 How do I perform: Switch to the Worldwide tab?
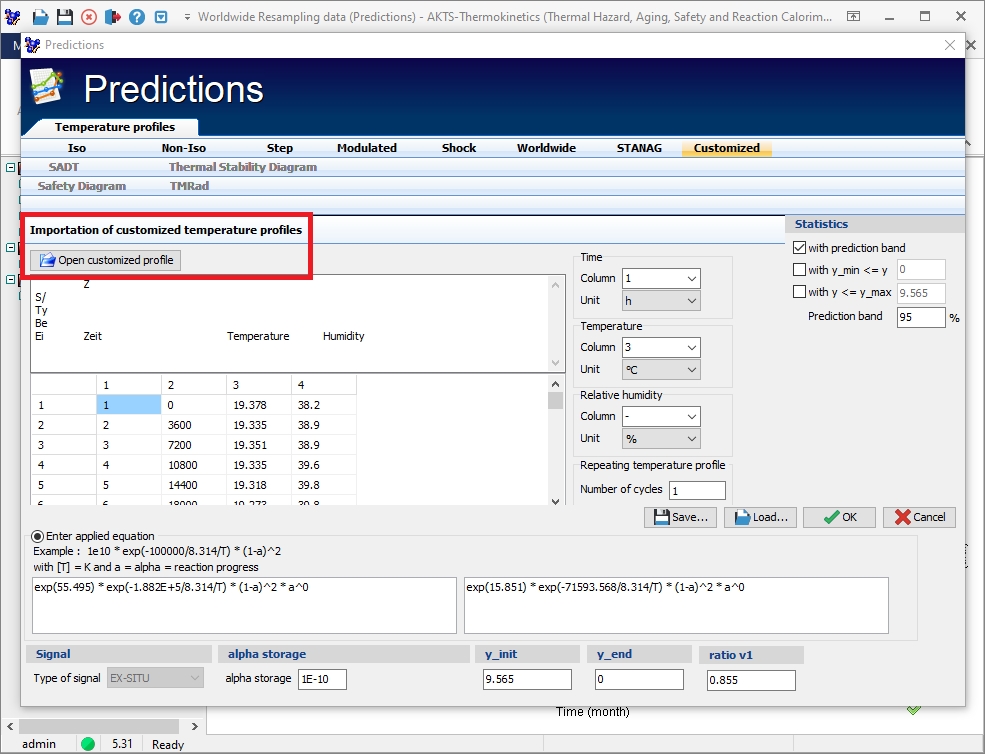[x=545, y=147]
